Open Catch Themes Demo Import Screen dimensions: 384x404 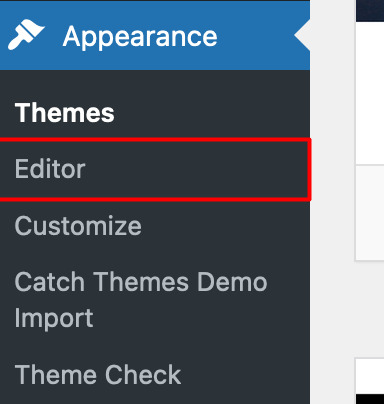click(141, 300)
